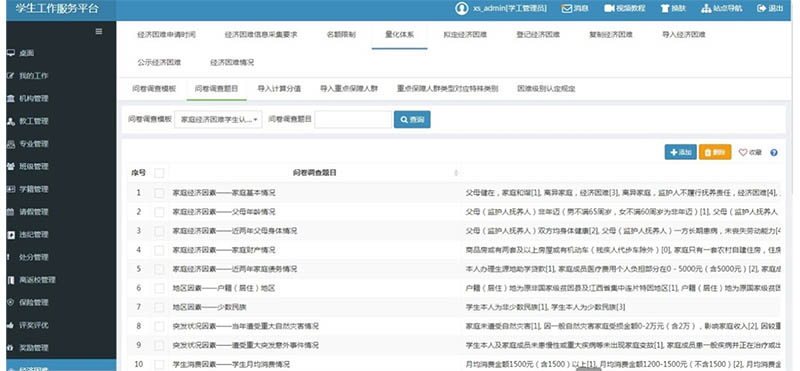This screenshot has width=800, height=371.
Task: Check the box for row 近两年家庭债务情况
Action: [159, 269]
